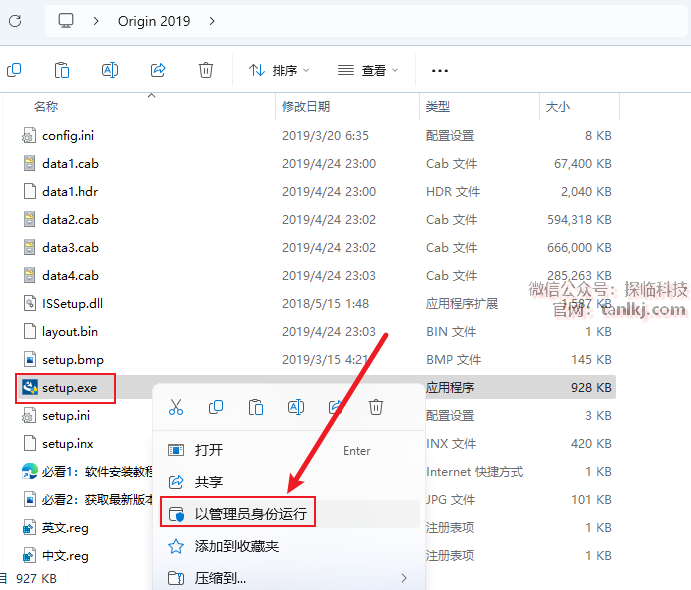Click the setup.inx file name
This screenshot has width=691, height=590.
pyautogui.click(x=67, y=444)
